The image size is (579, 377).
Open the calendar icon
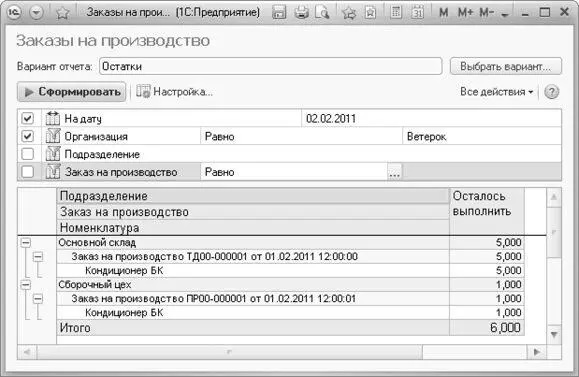tap(417, 13)
